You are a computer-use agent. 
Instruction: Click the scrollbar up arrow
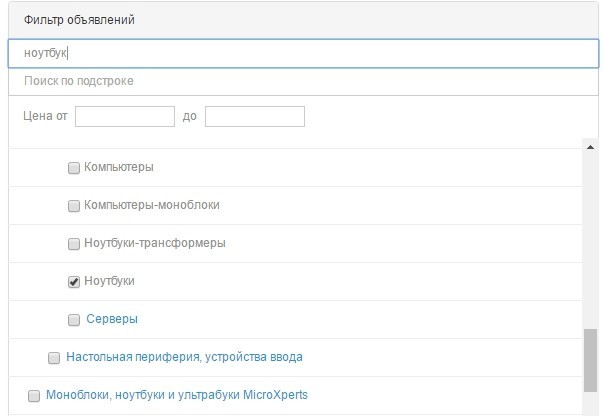point(590,147)
